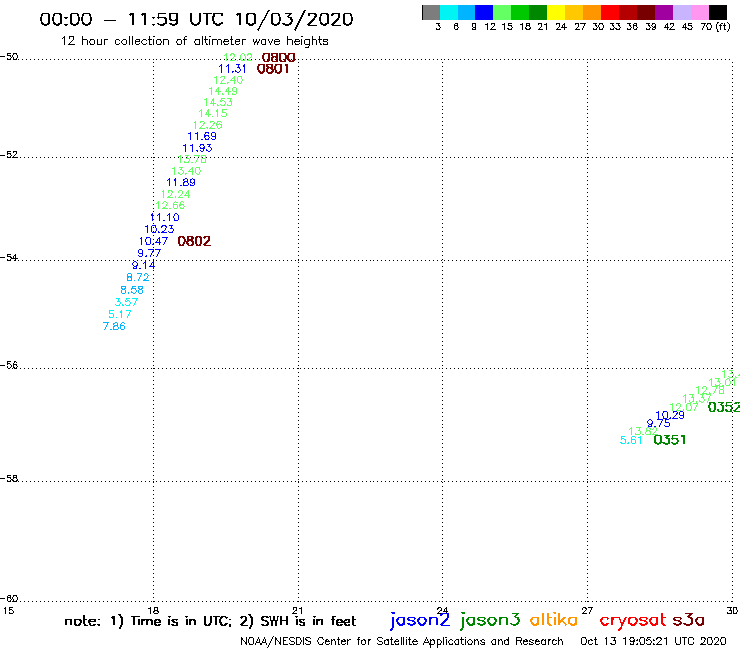Click the gray swatch in the color scale

[431, 12]
